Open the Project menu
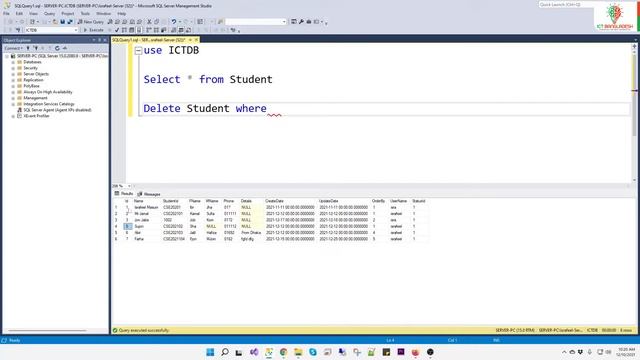Image resolution: width=640 pixels, height=360 pixels. [x=68, y=13]
